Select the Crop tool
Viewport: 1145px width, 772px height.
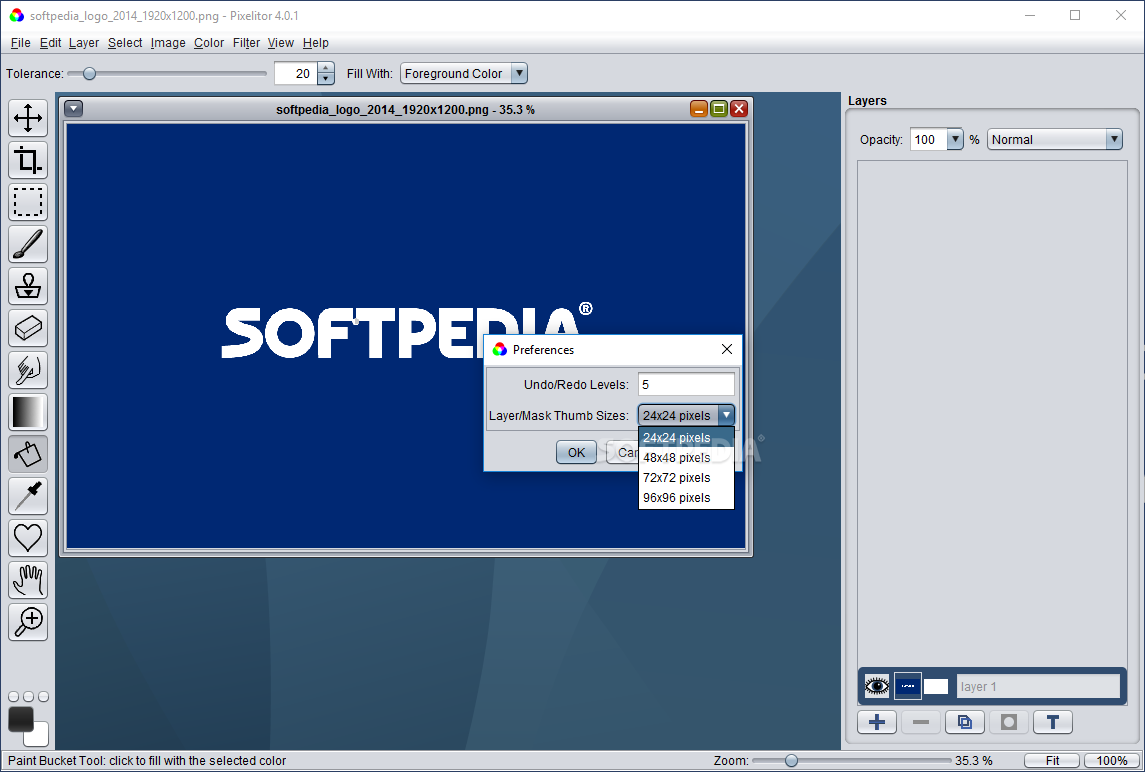[x=28, y=160]
